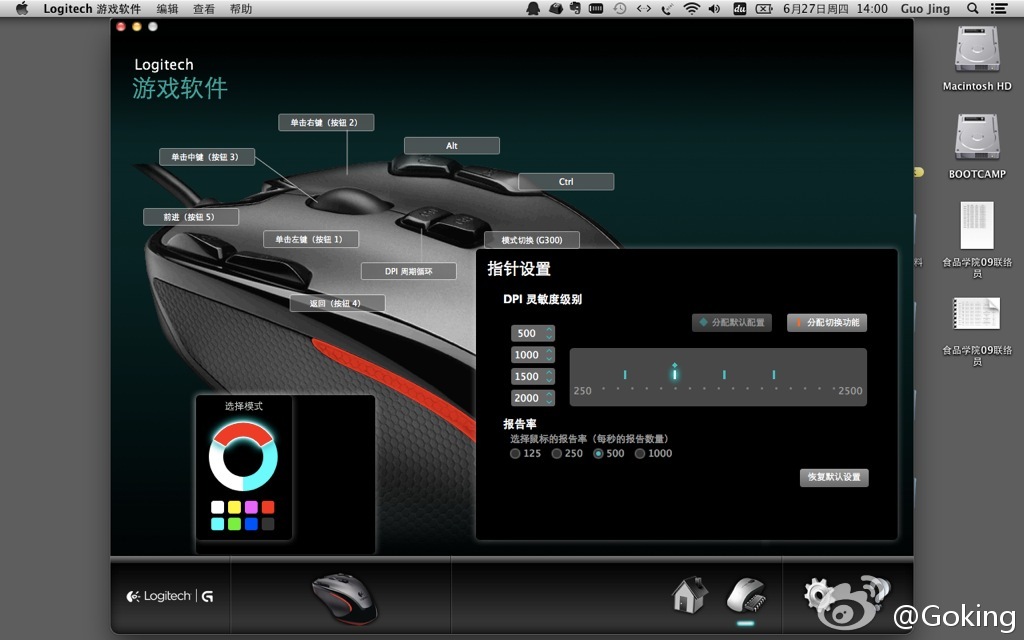Select the cyan mode segment of the ring
The width and height of the screenshot is (1024, 640).
pos(266,468)
